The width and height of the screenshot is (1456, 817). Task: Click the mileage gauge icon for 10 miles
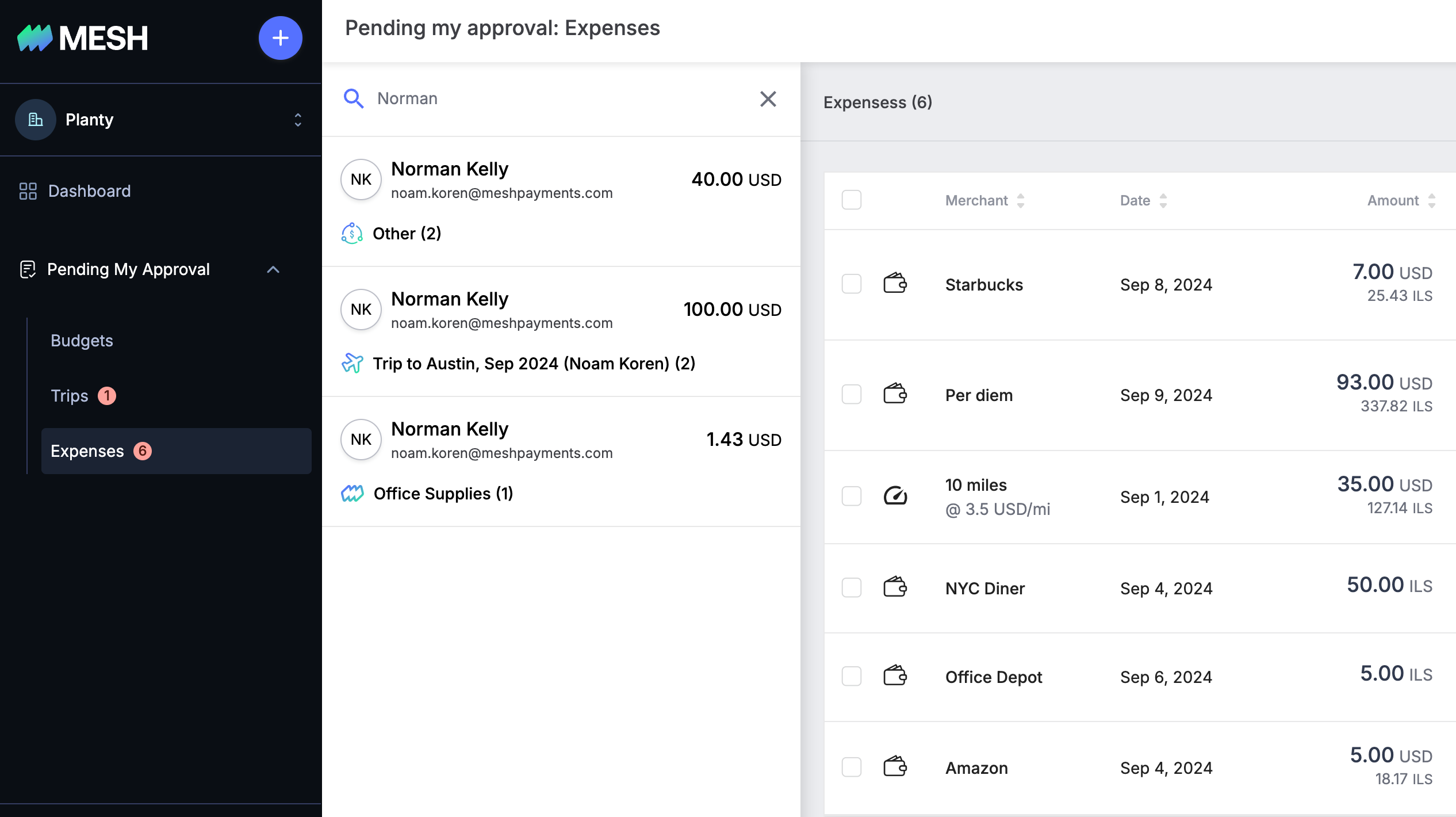tap(895, 495)
